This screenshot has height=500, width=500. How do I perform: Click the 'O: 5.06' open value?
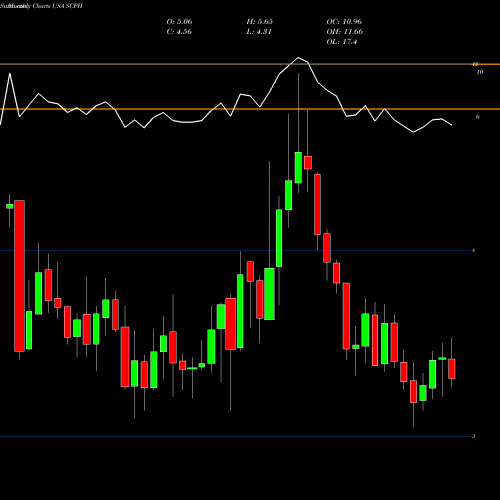point(179,22)
